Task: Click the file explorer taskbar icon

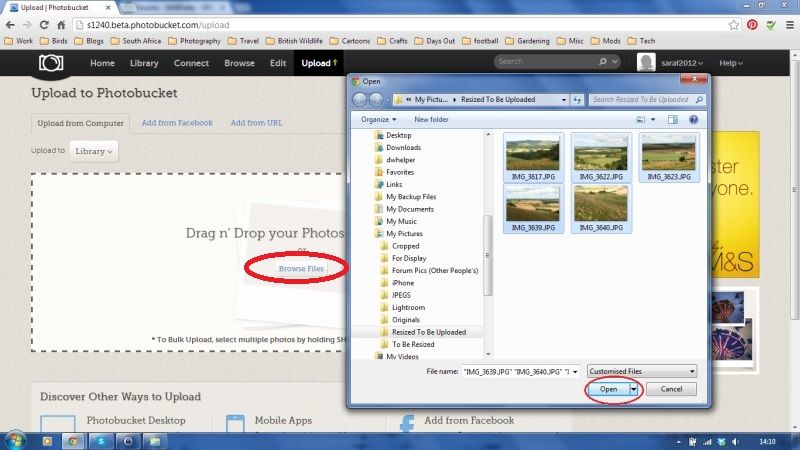Action: coord(155,441)
